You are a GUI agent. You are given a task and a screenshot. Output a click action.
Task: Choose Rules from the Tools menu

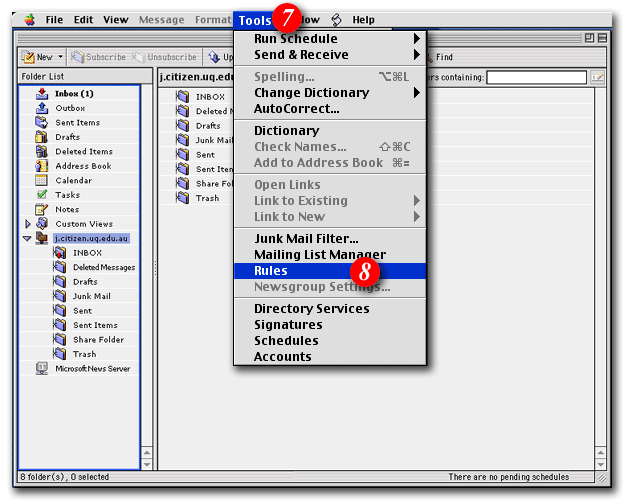pos(271,271)
